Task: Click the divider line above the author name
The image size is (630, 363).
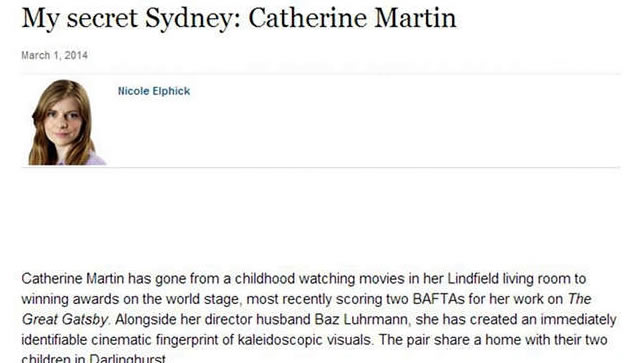Action: click(321, 74)
